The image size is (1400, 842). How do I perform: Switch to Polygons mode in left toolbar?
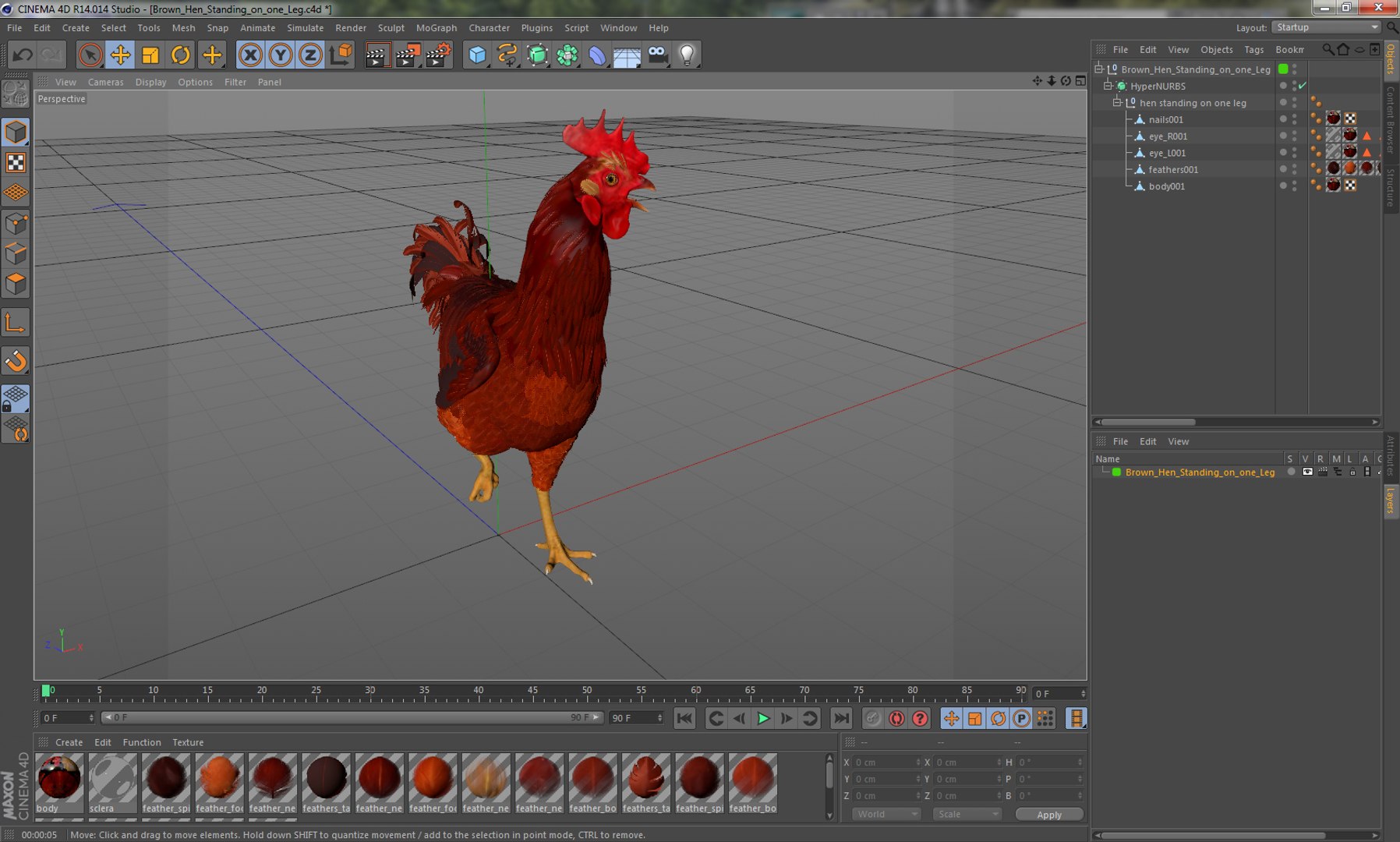(x=16, y=285)
